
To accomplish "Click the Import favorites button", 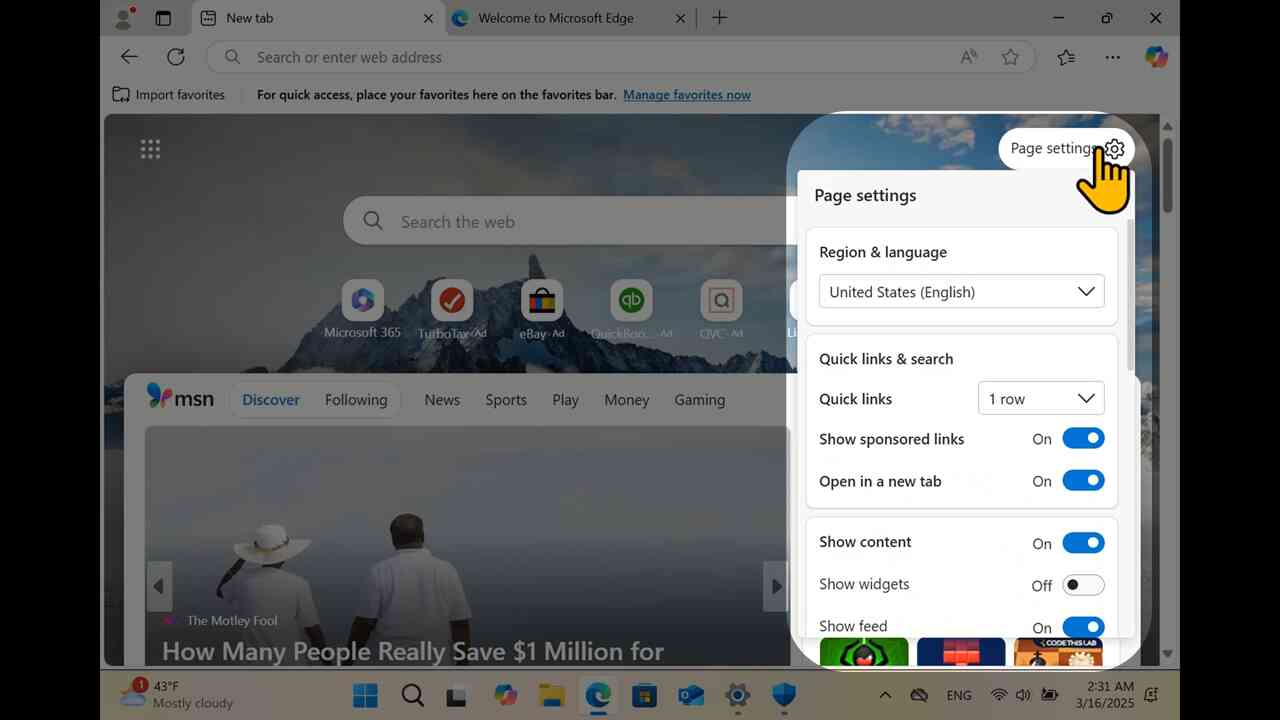I will [x=168, y=95].
